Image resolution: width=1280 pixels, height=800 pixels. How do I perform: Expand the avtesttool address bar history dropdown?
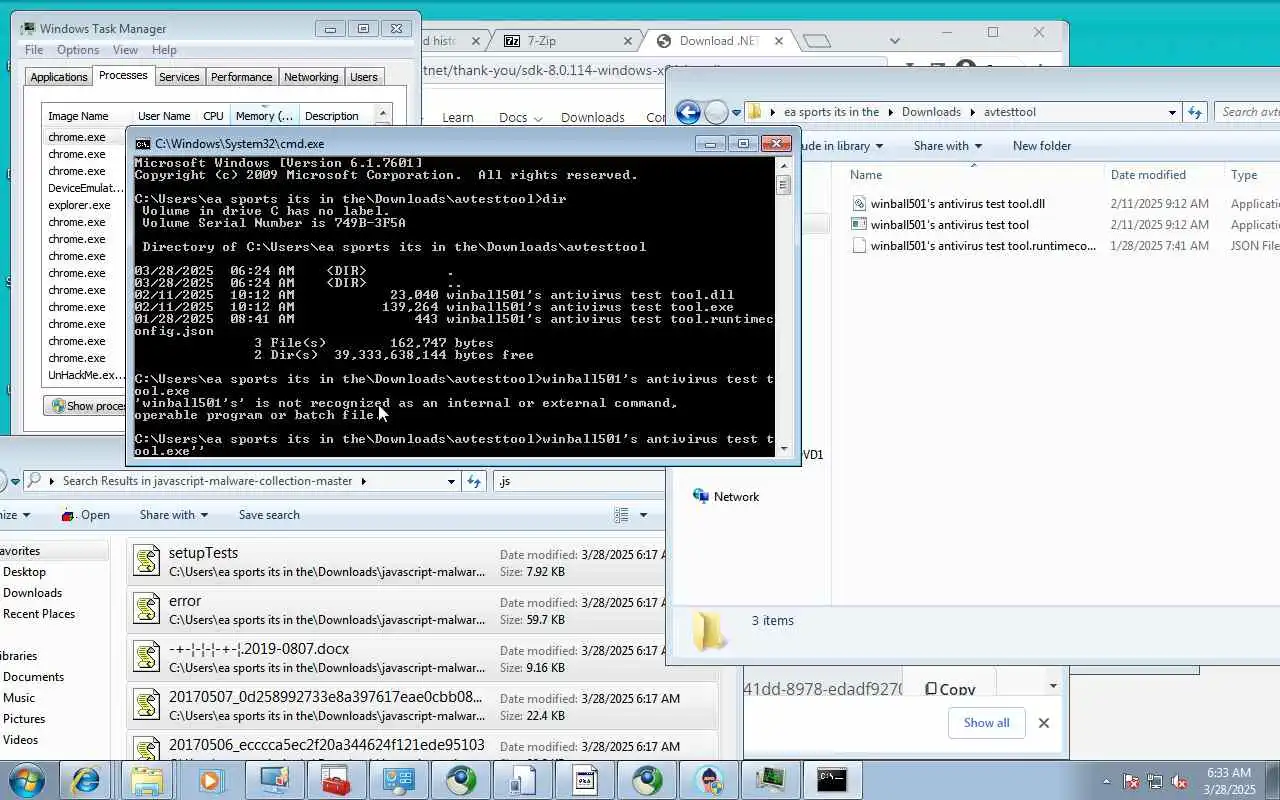(x=1172, y=112)
